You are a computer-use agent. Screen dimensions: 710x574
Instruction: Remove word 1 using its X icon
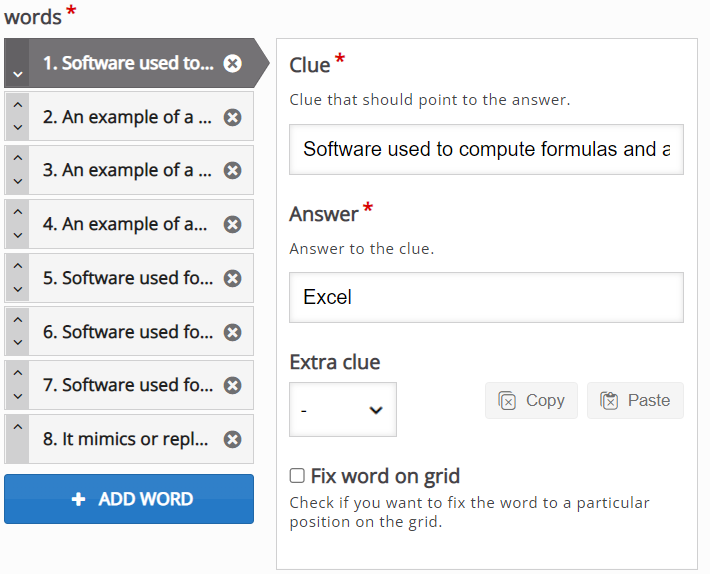pyautogui.click(x=232, y=63)
